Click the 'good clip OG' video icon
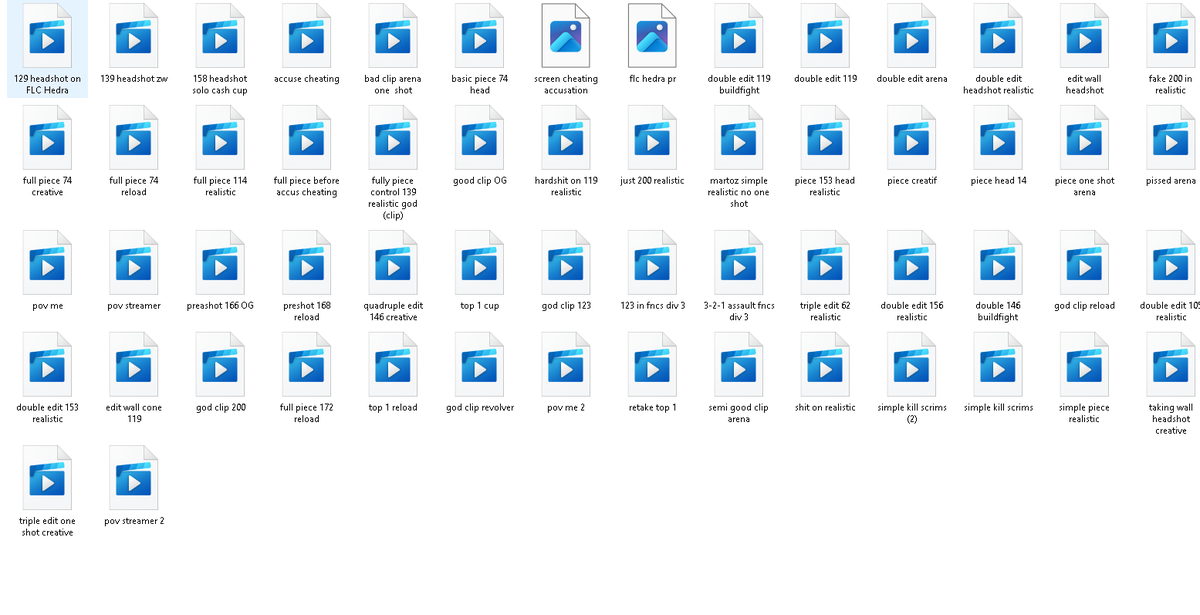Image resolution: width=1200 pixels, height=615 pixels. click(480, 139)
